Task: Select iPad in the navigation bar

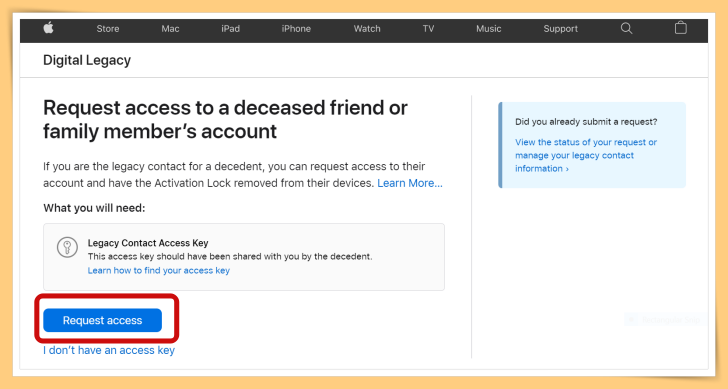Action: pos(230,29)
